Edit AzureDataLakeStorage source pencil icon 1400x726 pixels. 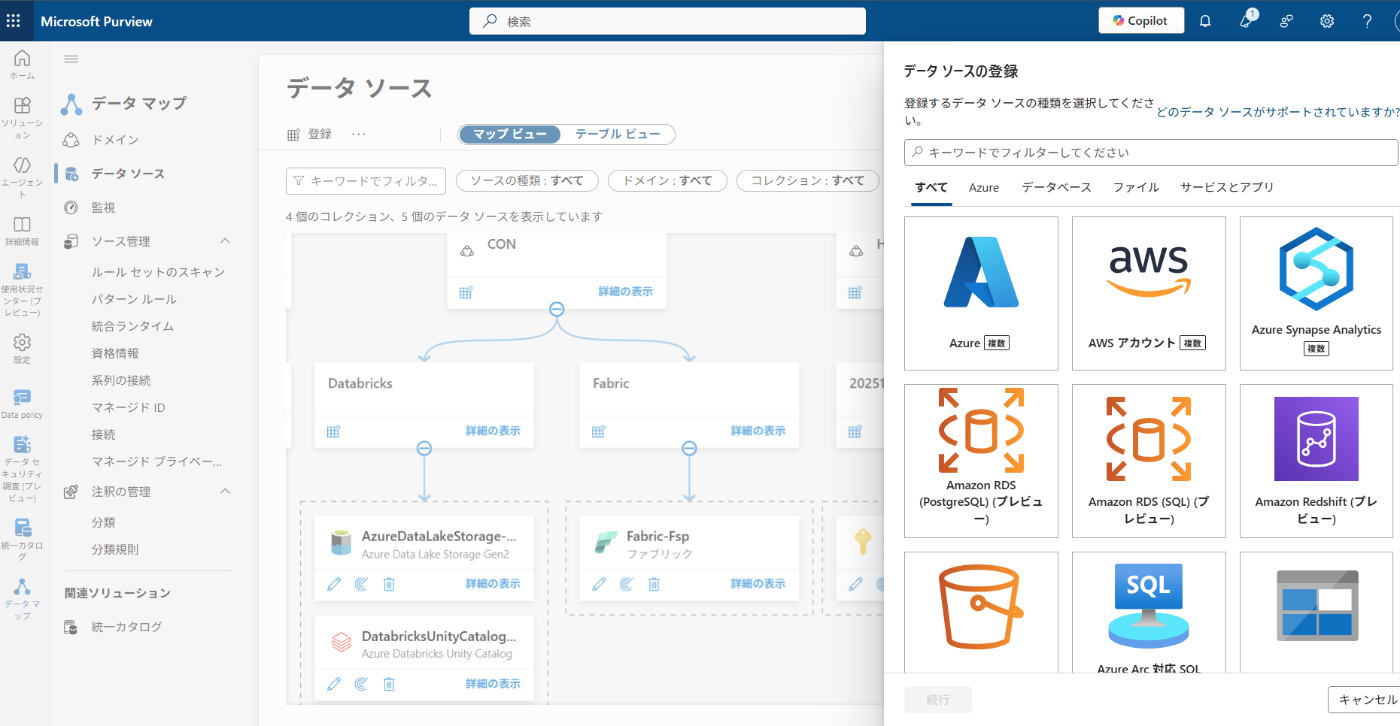(334, 584)
